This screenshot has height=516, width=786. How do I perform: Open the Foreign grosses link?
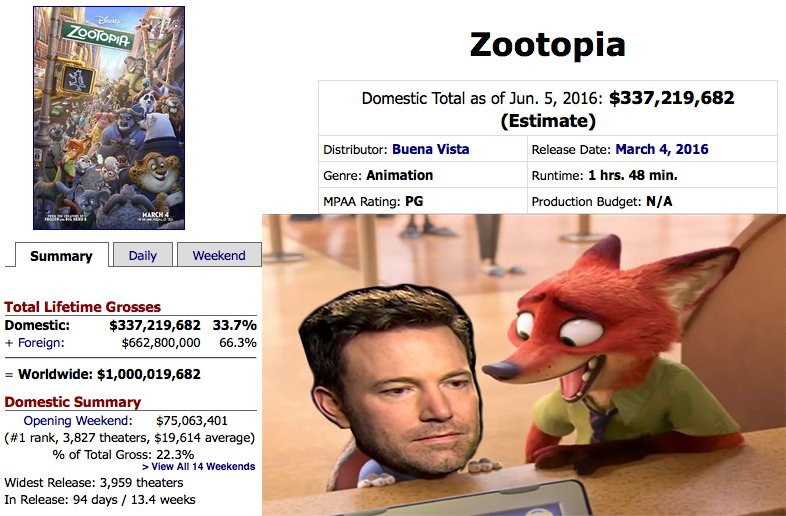coord(41,342)
